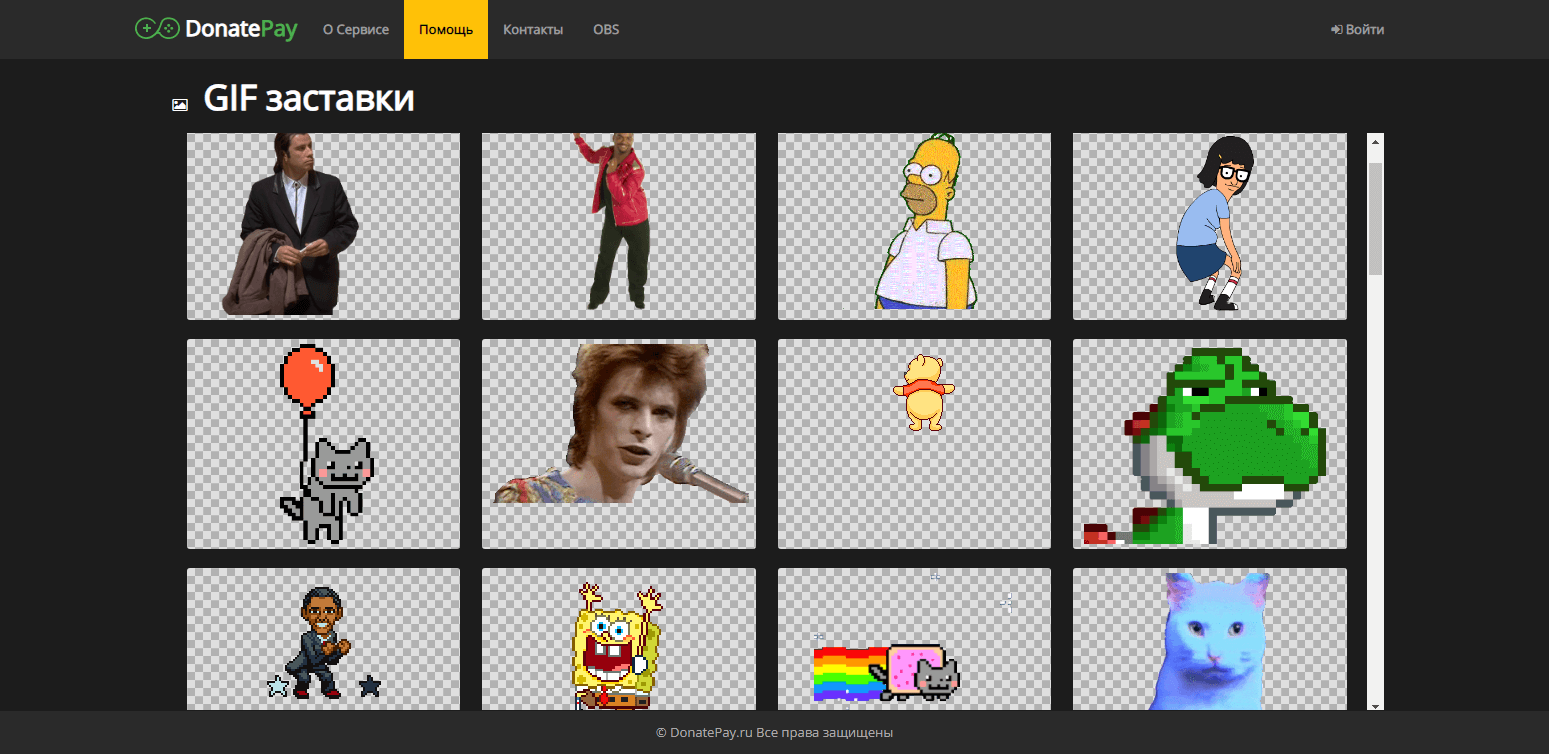Image resolution: width=1566 pixels, height=754 pixels.
Task: Choose the red-haired singer with microphone GIF
Action: [618, 443]
